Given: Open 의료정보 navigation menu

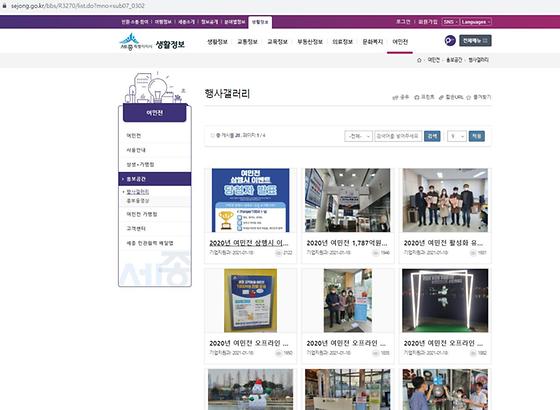Looking at the screenshot, I should (342, 42).
